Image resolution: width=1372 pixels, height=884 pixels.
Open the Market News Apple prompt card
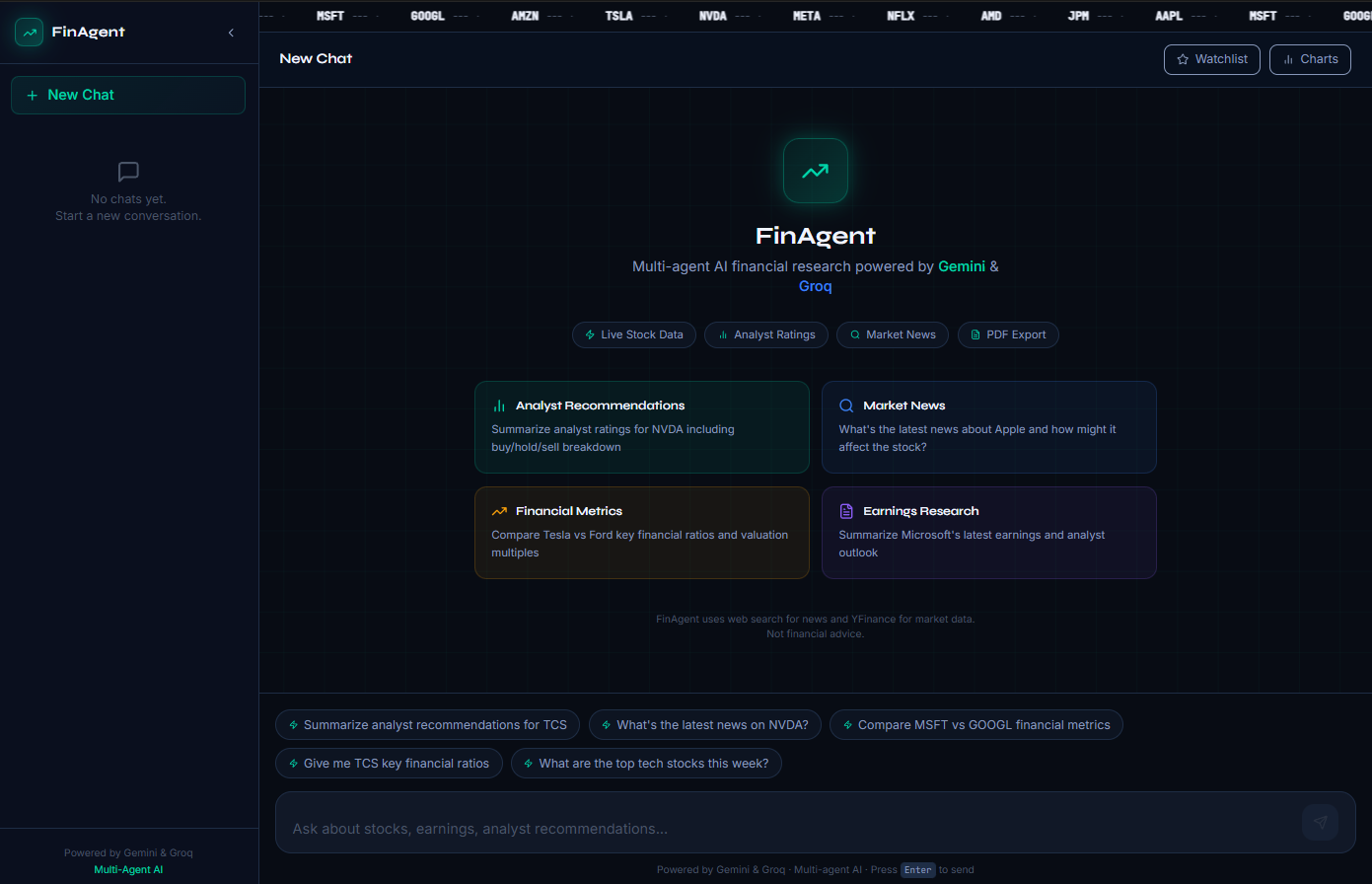989,427
